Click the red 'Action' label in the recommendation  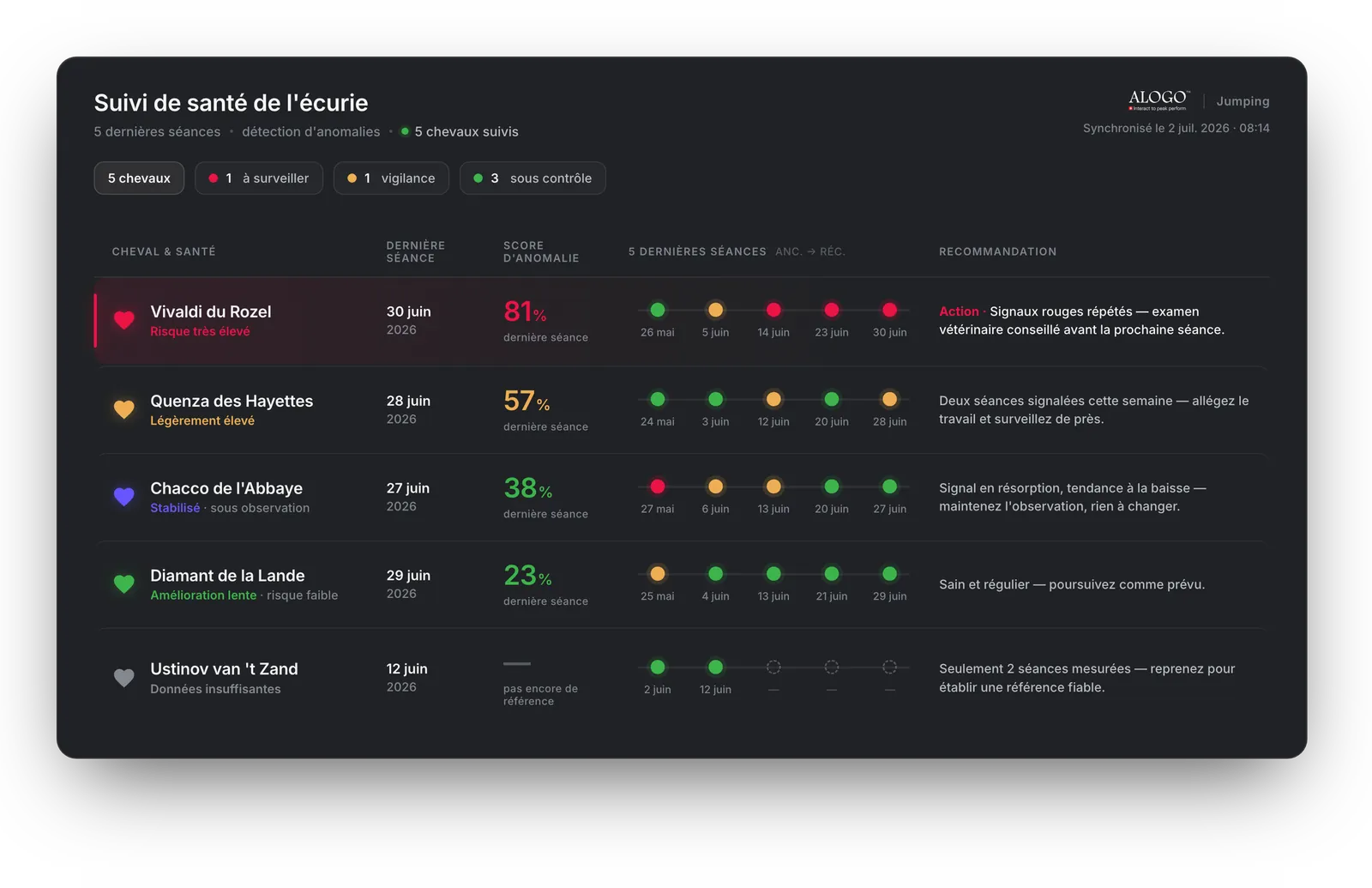pos(959,311)
